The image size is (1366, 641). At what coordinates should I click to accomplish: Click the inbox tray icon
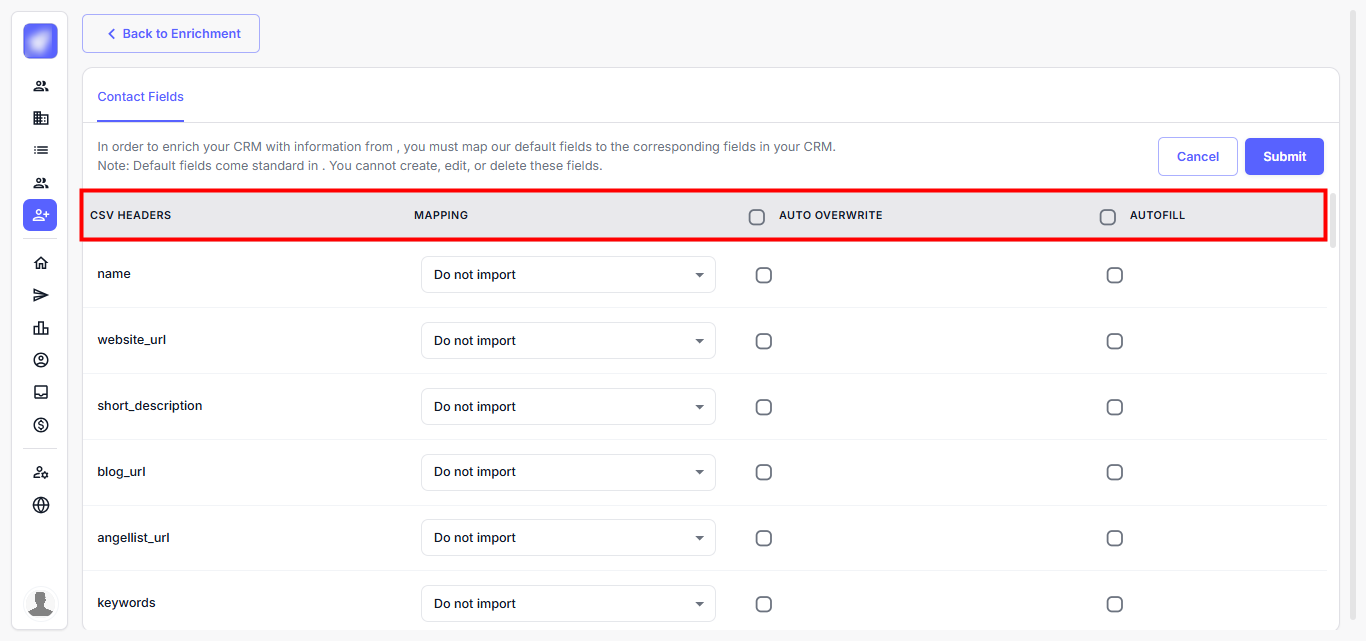point(41,392)
